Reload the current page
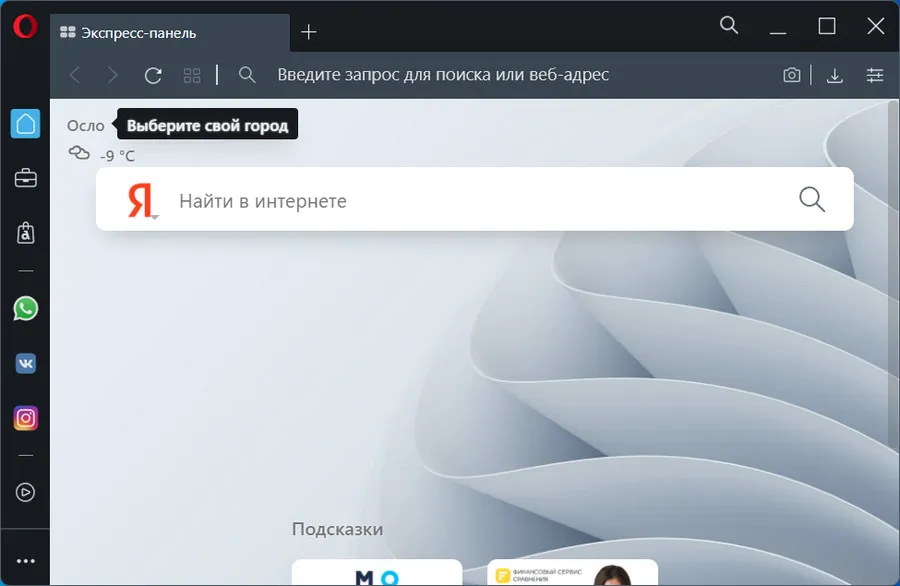 pyautogui.click(x=153, y=75)
